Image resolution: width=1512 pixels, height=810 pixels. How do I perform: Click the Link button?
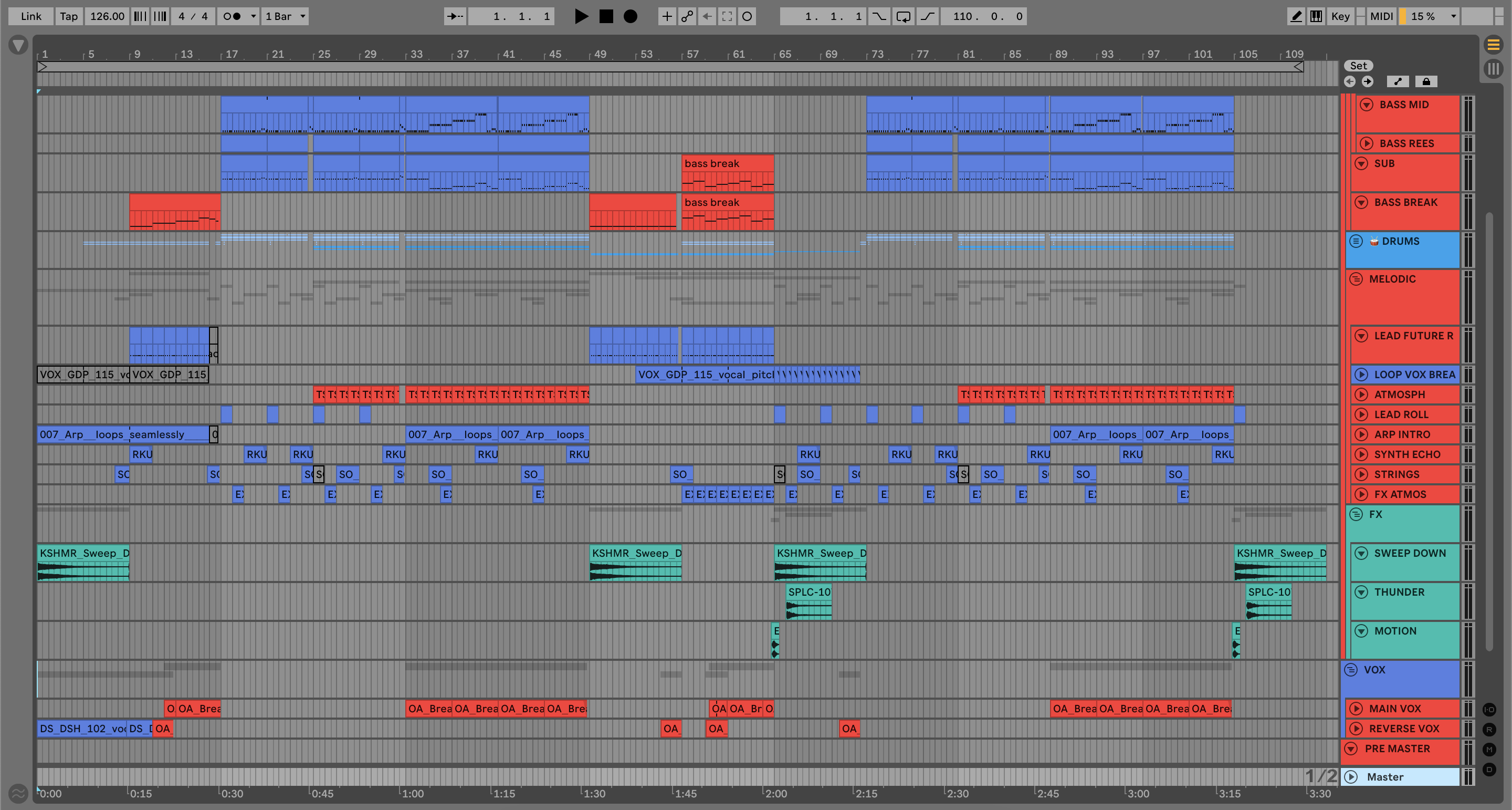[30, 16]
